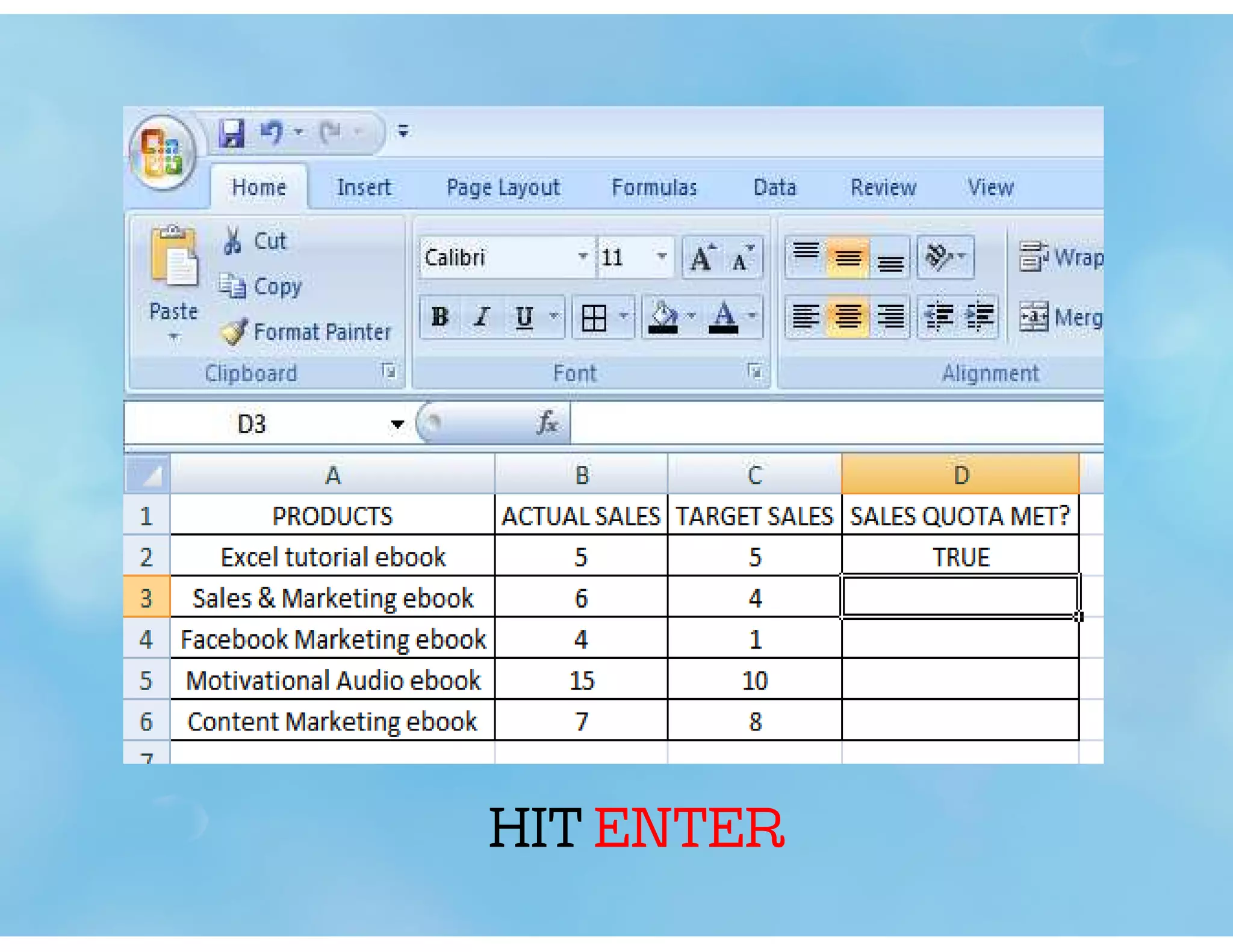This screenshot has width=1233, height=952.
Task: Click the Office button orb
Action: (161, 152)
